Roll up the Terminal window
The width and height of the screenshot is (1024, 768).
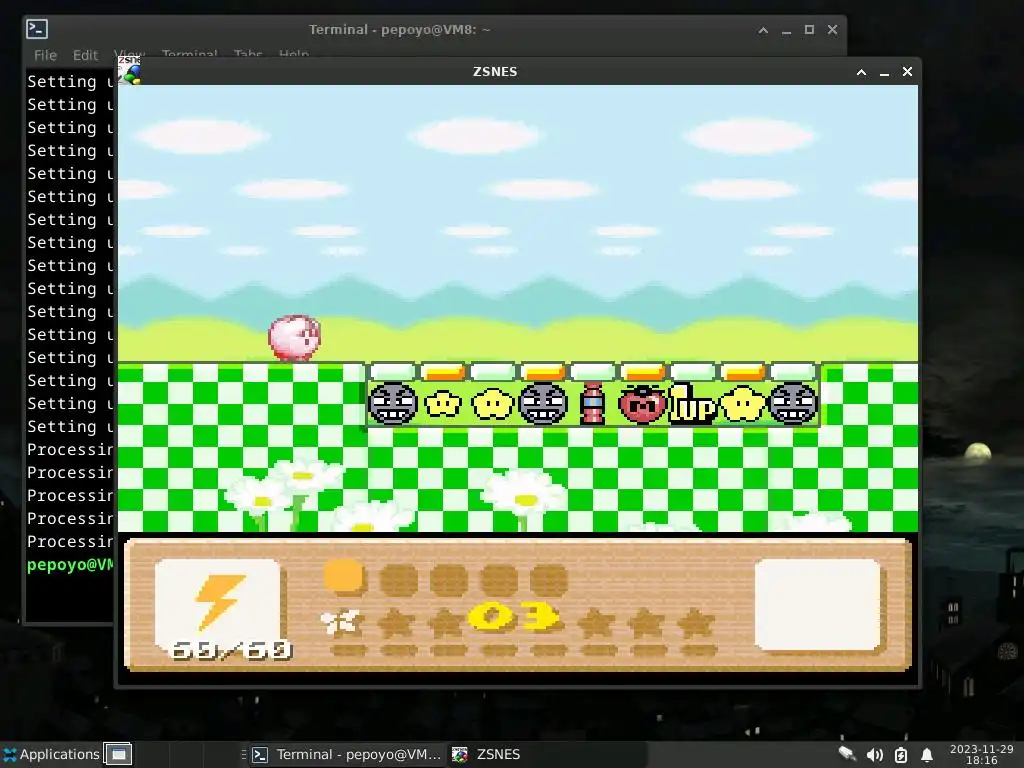[763, 30]
